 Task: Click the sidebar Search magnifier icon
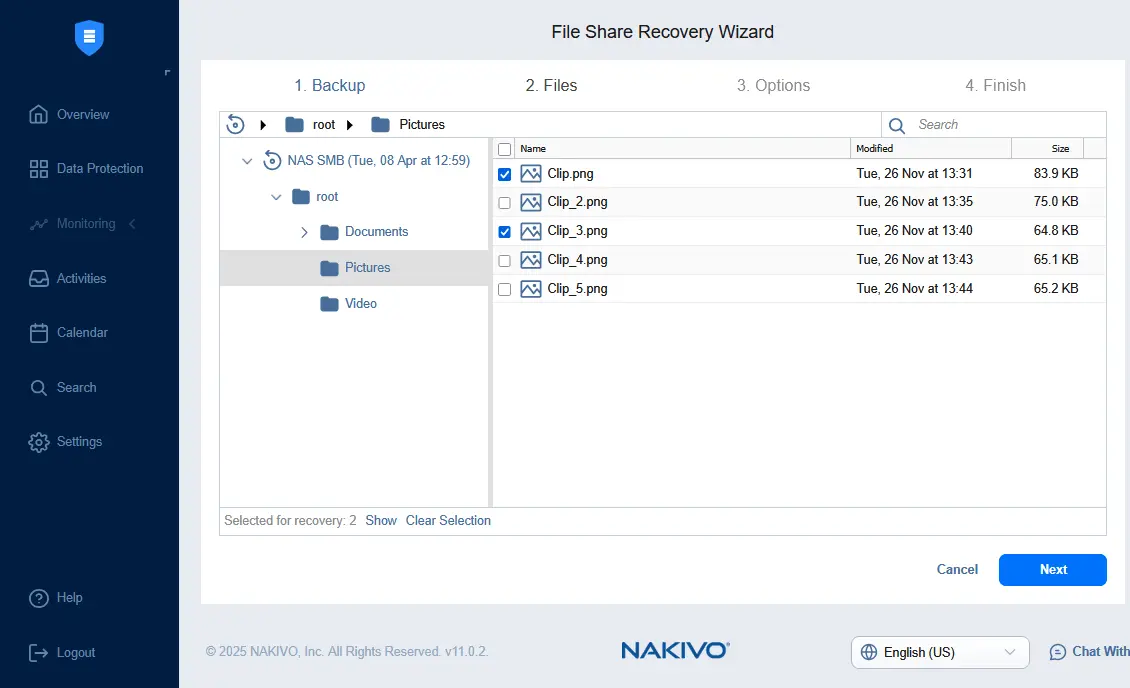(38, 388)
